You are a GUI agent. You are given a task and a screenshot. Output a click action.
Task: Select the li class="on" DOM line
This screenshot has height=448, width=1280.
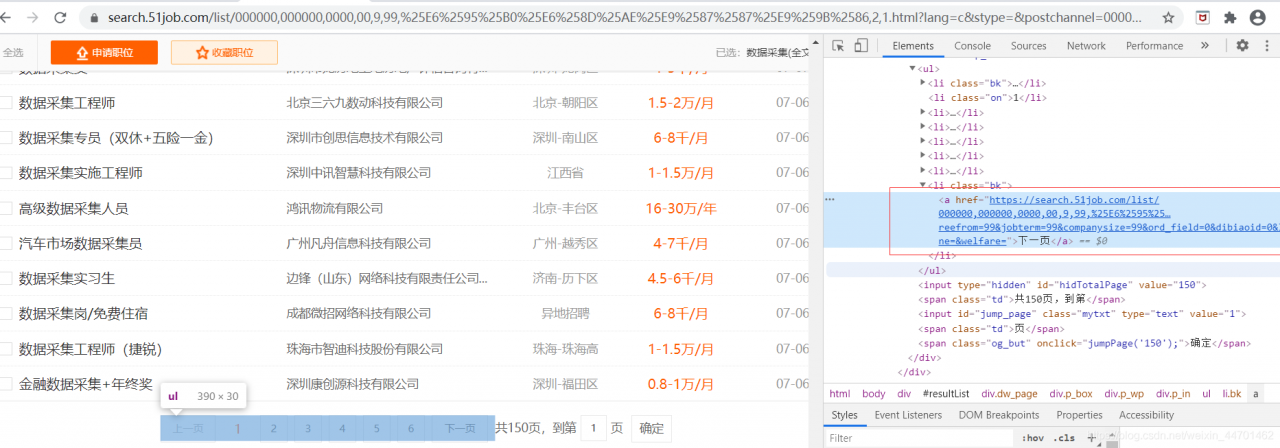pyautogui.click(x=988, y=98)
